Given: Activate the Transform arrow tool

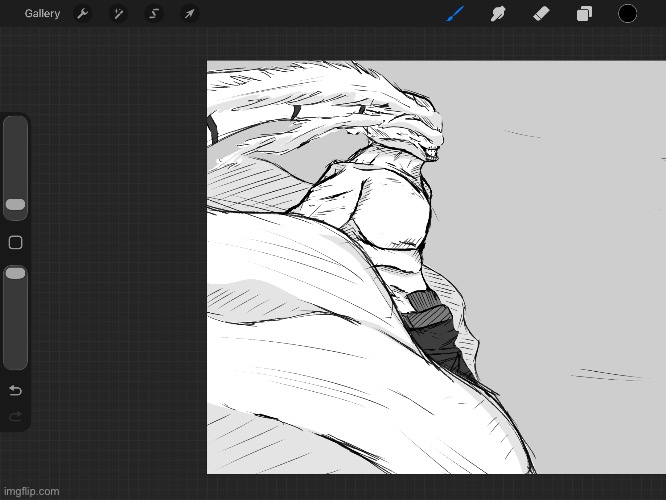Looking at the screenshot, I should pos(189,14).
